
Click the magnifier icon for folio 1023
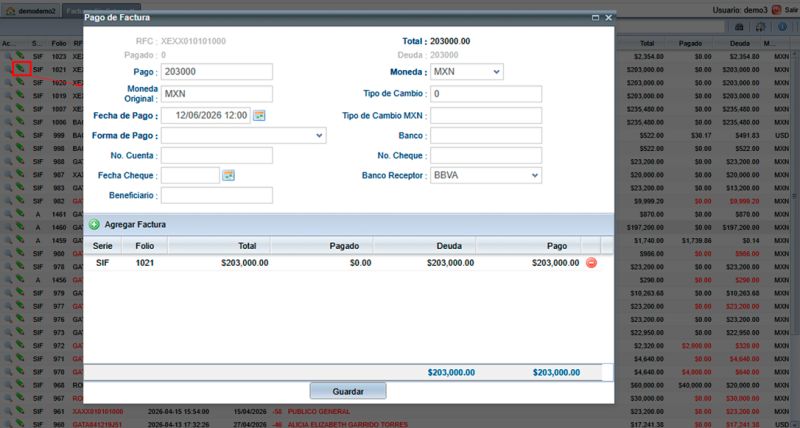[8, 56]
